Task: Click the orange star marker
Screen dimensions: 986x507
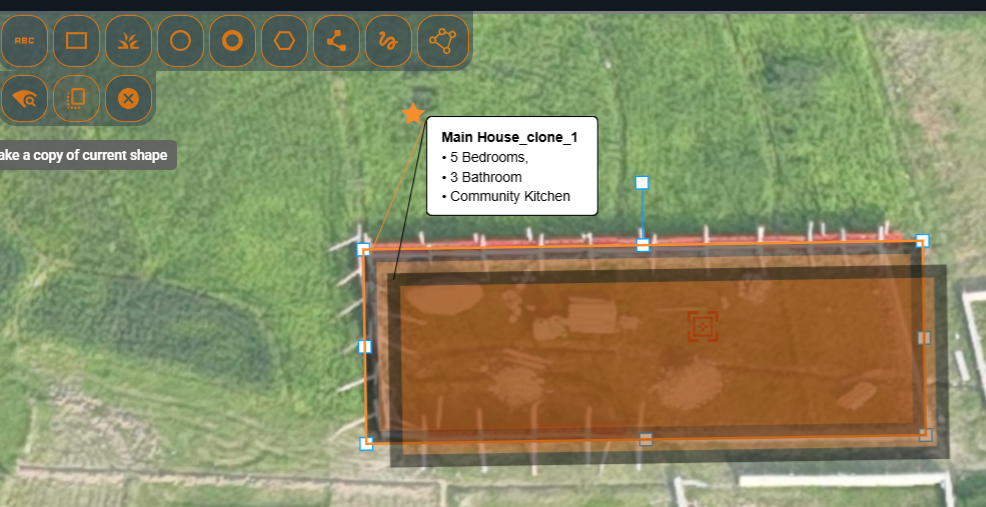Action: pyautogui.click(x=413, y=114)
